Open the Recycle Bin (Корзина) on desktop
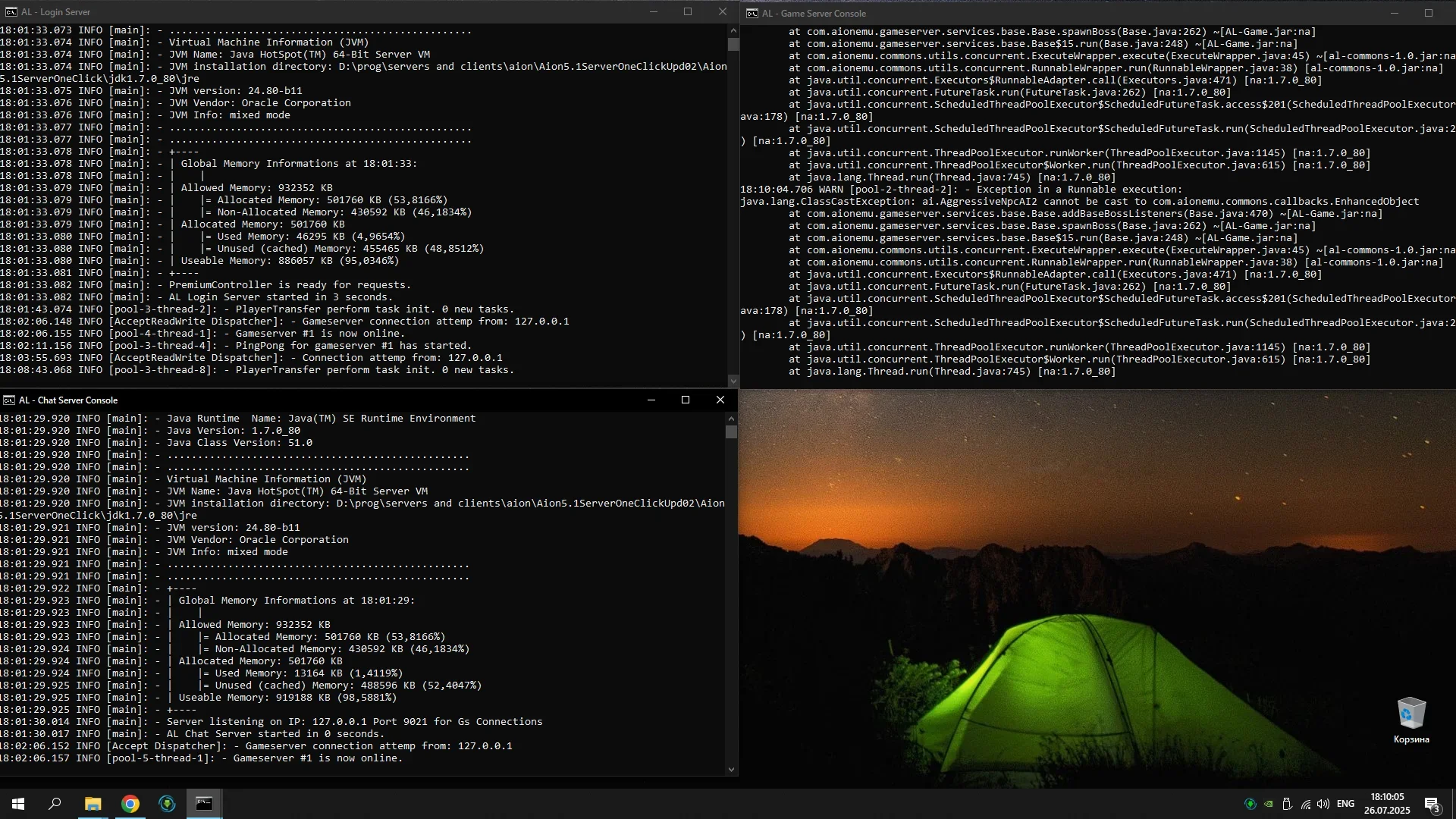Image resolution: width=1456 pixels, height=819 pixels. tap(1411, 721)
